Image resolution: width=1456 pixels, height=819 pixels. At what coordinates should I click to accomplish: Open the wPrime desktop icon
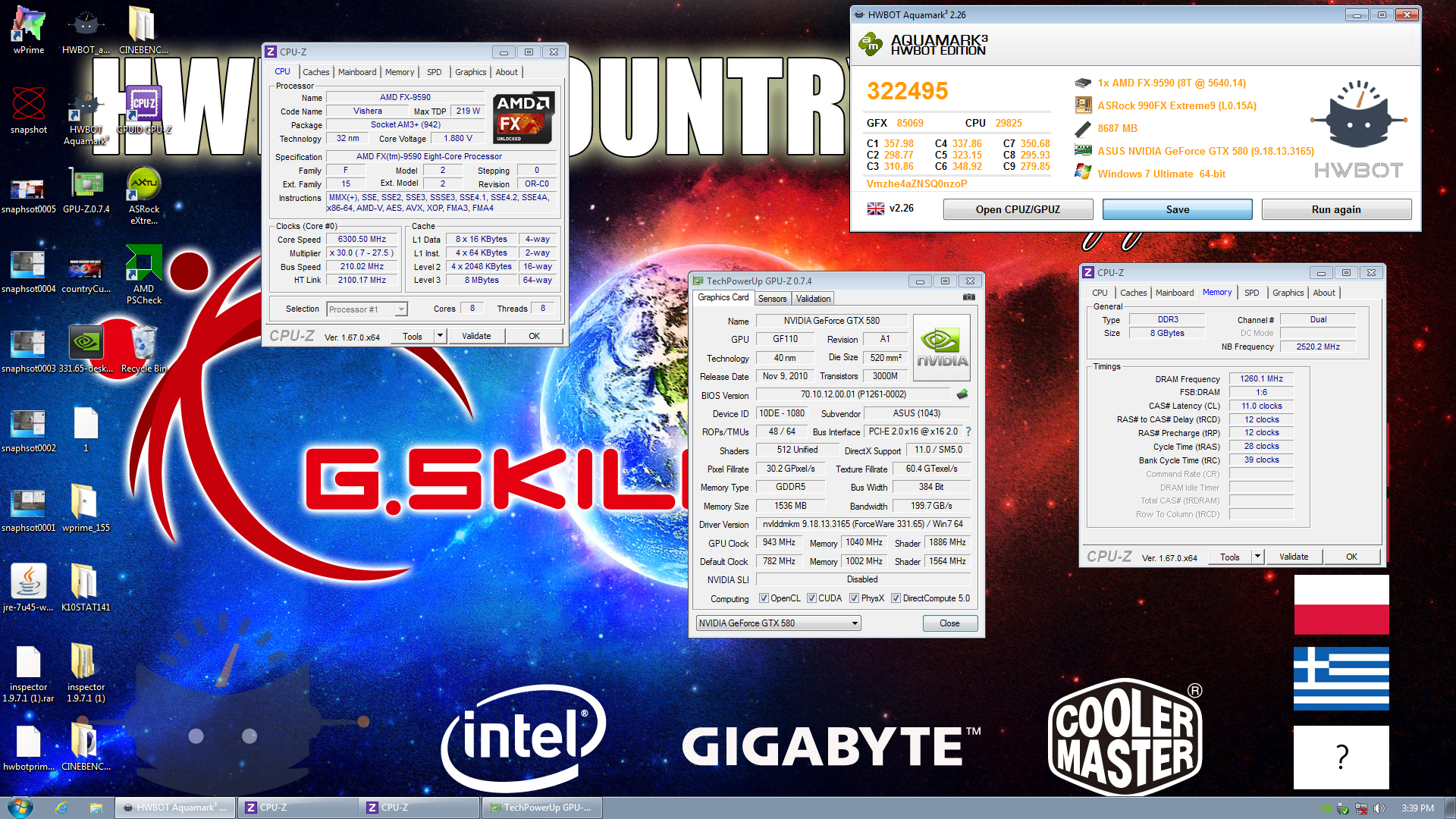[29, 30]
